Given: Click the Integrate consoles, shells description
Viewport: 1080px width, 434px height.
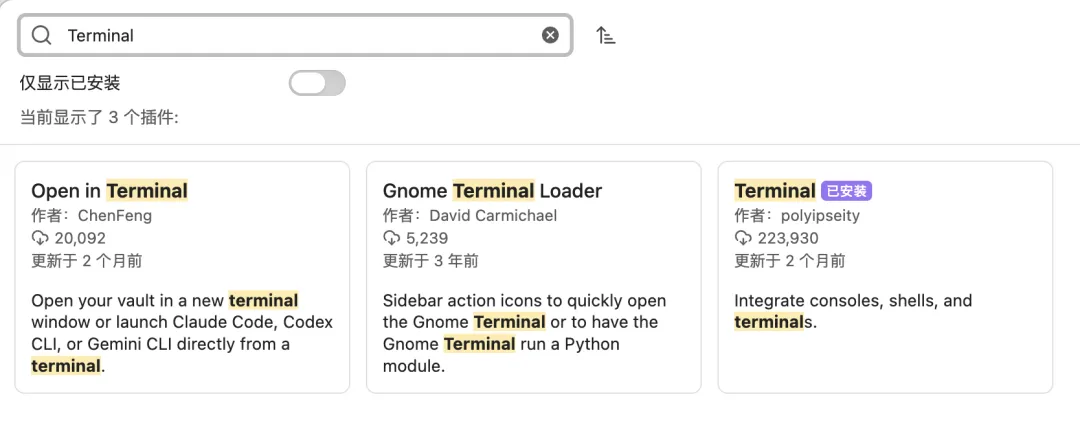Looking at the screenshot, I should point(852,301).
